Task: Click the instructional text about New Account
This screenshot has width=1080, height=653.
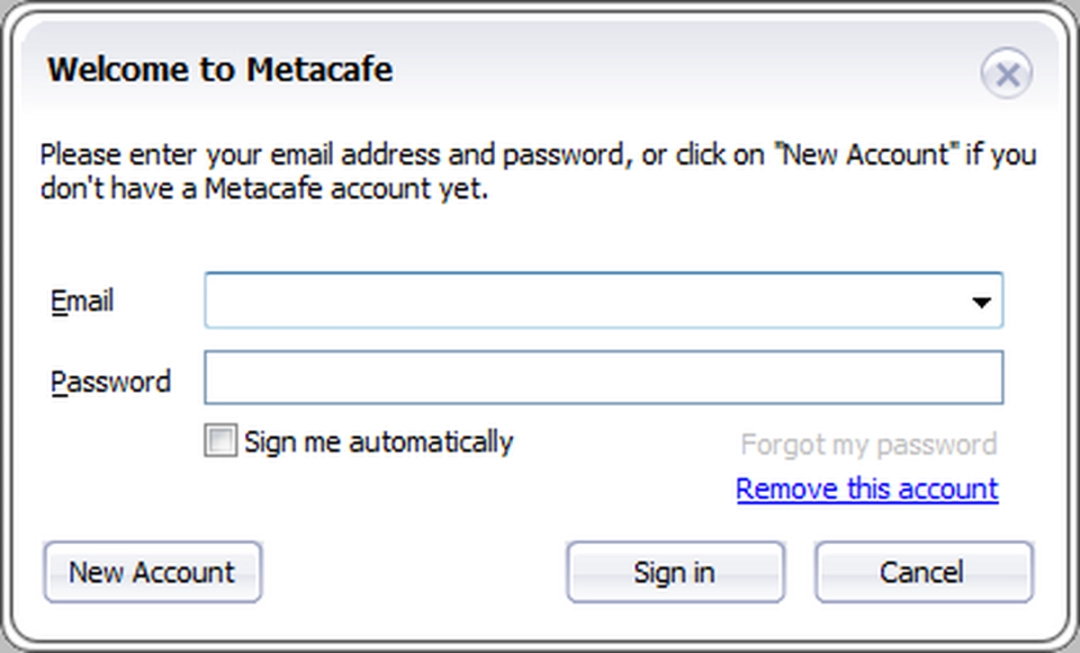Action: coord(538,170)
